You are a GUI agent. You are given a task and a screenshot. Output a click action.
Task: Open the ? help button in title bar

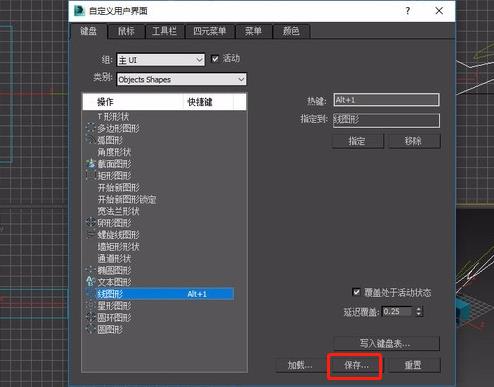tap(407, 11)
